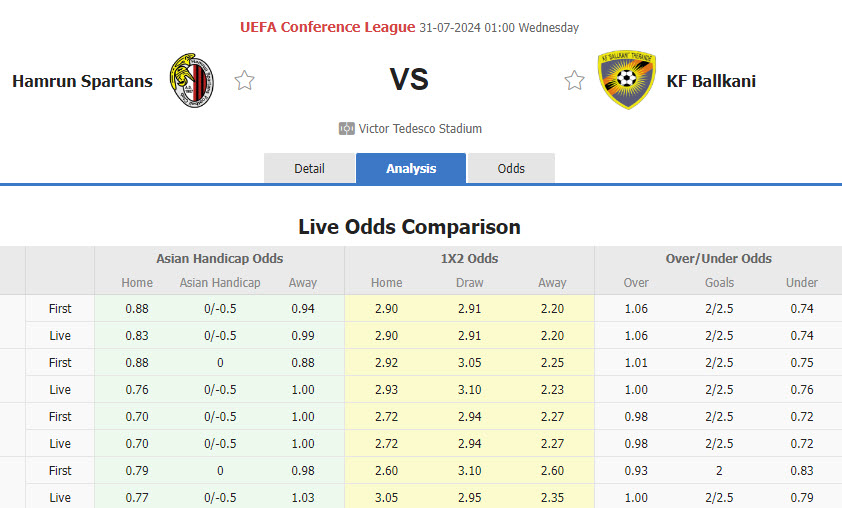Click the 3.05 home odds in last Live row

[387, 497]
